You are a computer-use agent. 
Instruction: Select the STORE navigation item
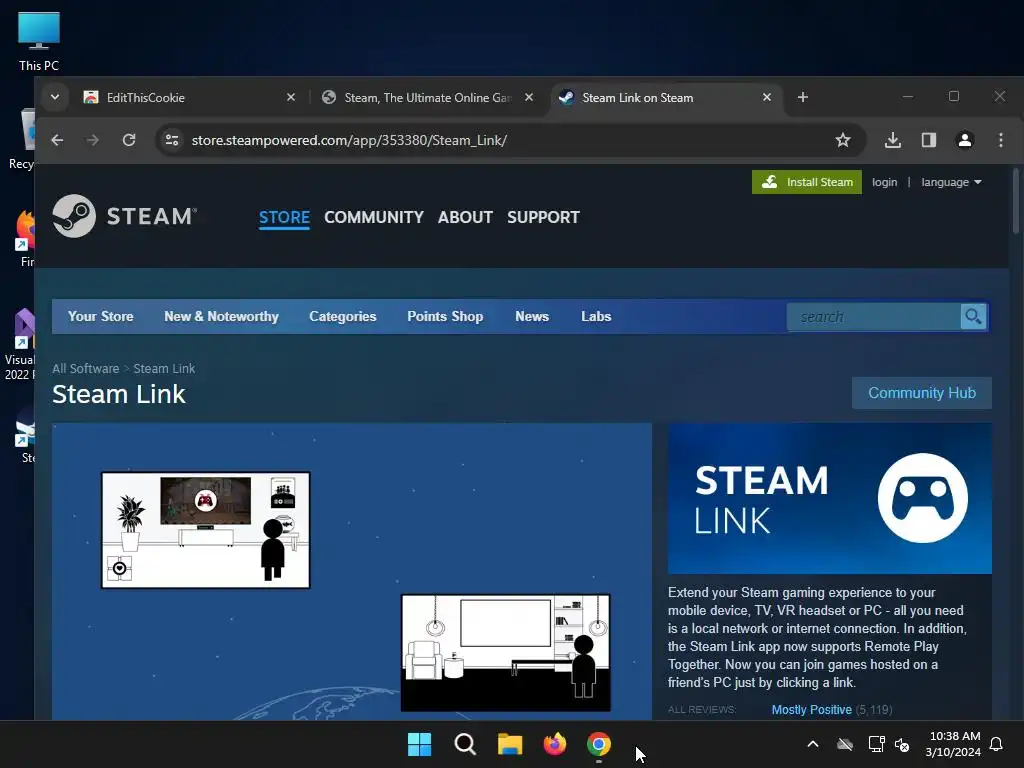click(x=284, y=217)
